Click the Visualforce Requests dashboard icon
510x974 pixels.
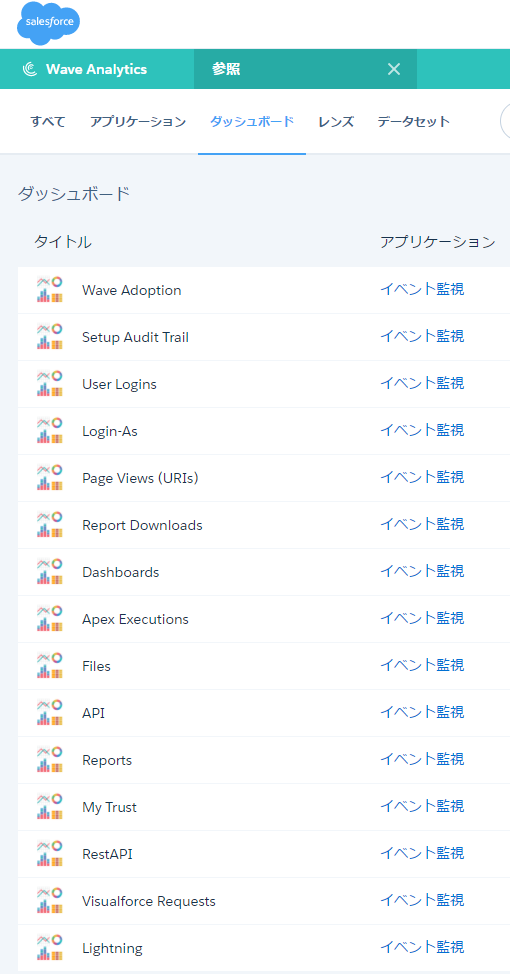click(x=50, y=901)
